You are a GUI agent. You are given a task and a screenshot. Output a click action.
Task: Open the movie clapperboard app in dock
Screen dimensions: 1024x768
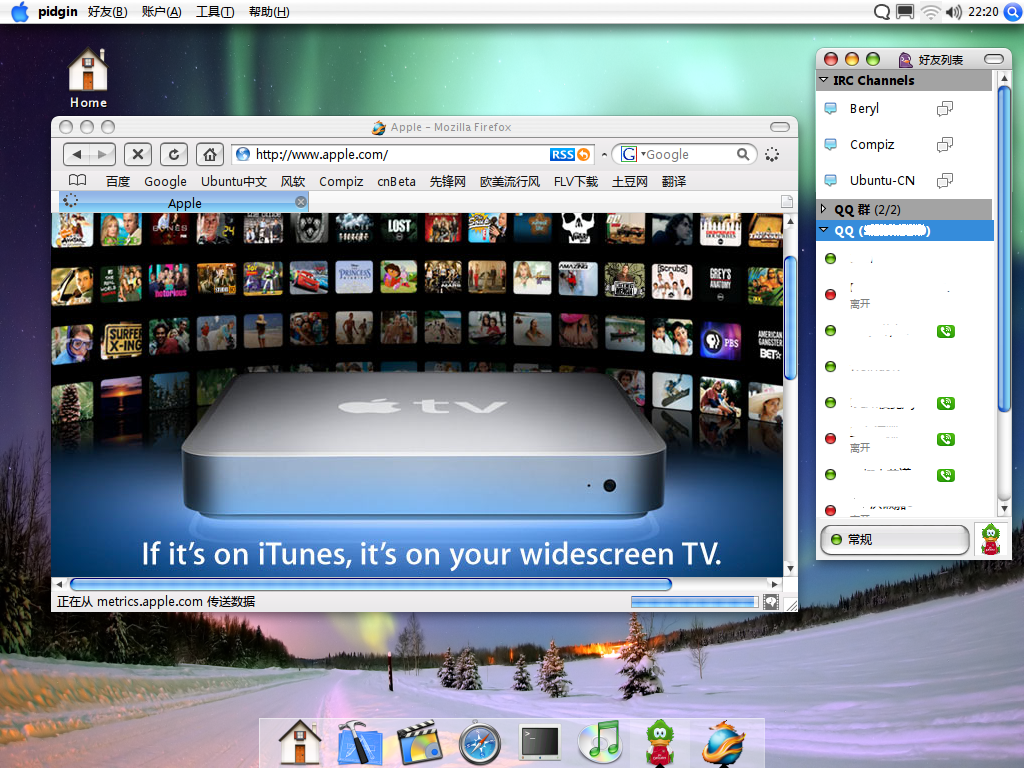419,743
